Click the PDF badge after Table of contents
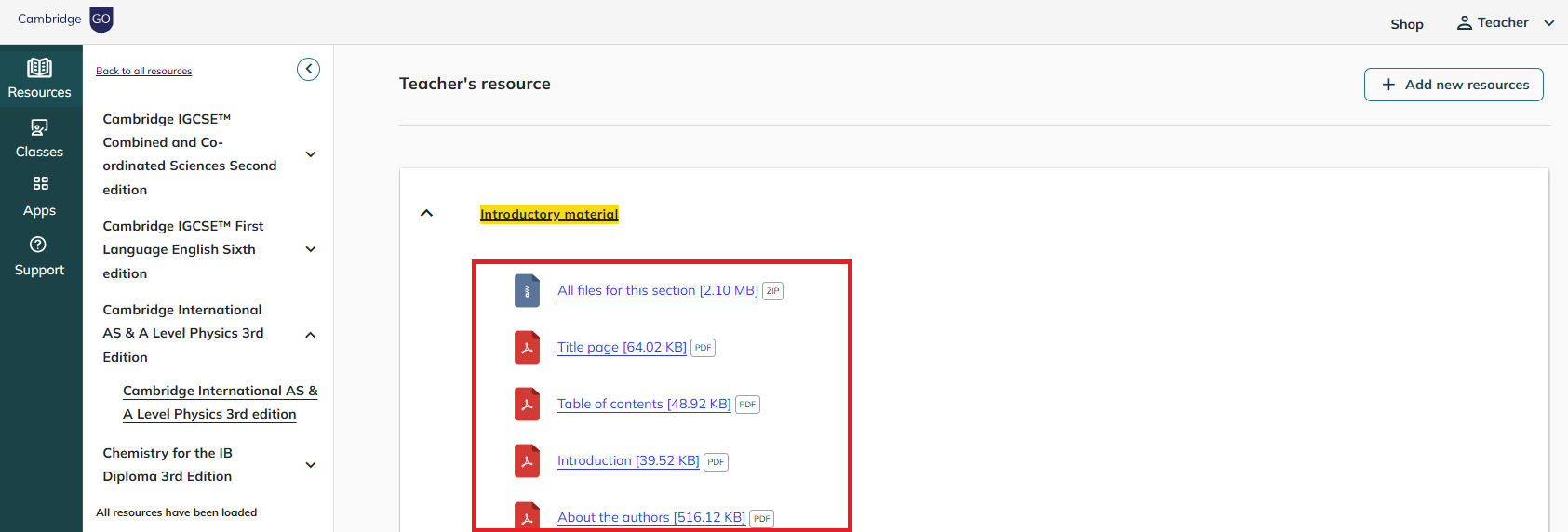This screenshot has height=532, width=1568. (x=747, y=405)
